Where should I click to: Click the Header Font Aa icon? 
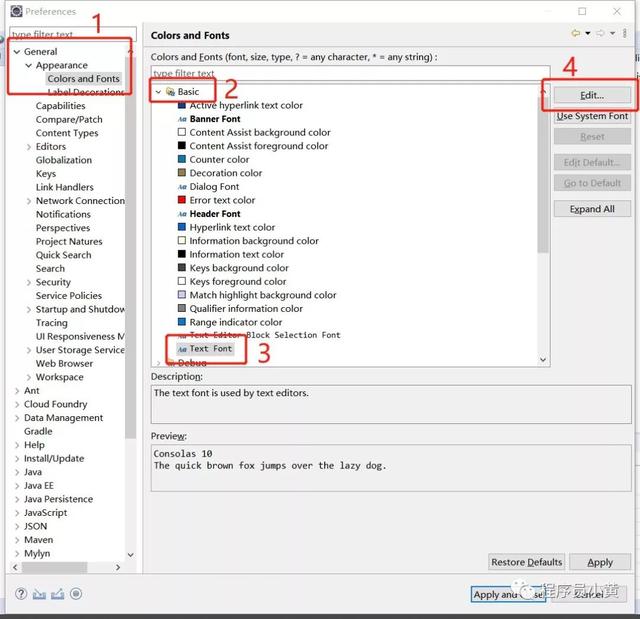[182, 214]
